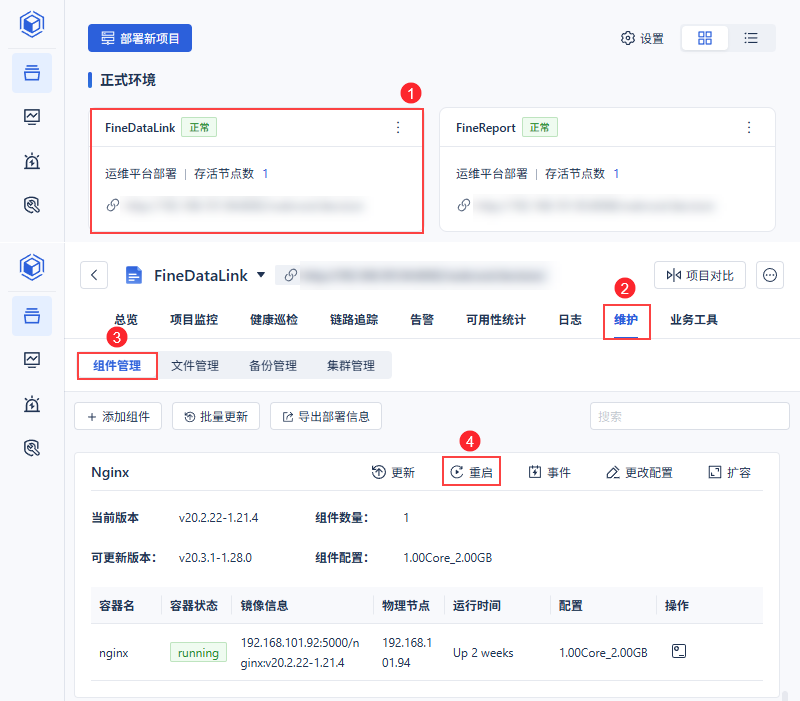Open the FineReport project card

pos(607,170)
